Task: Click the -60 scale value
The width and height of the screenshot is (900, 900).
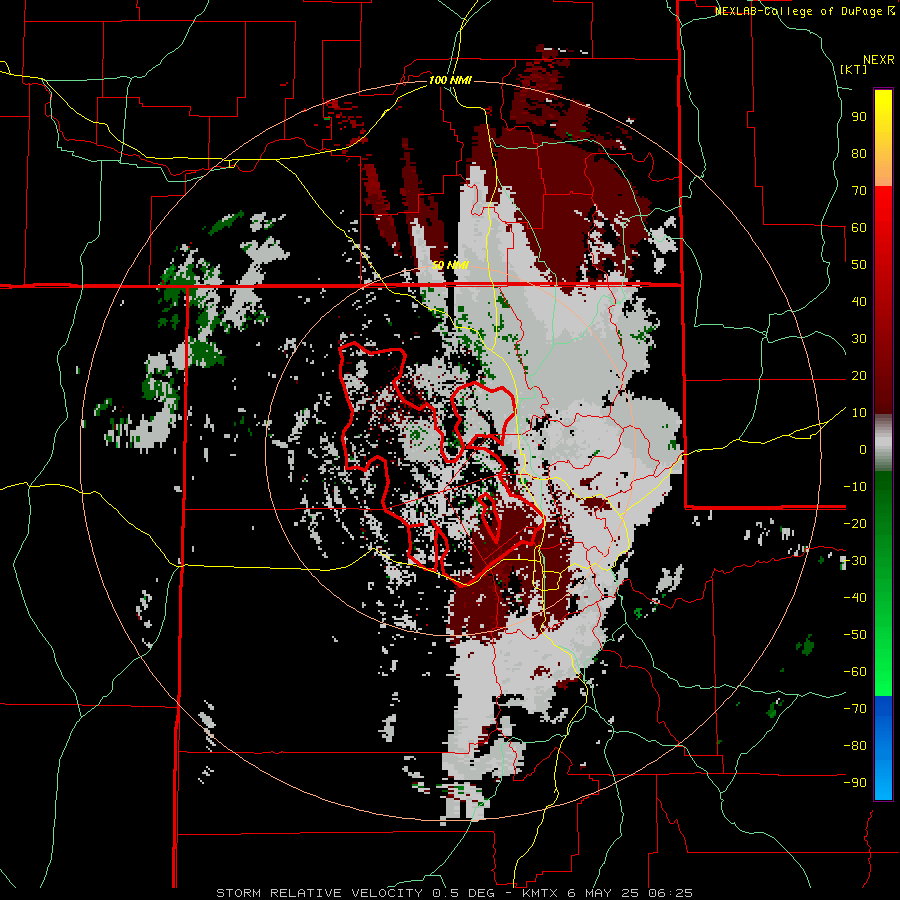Action: [855, 672]
